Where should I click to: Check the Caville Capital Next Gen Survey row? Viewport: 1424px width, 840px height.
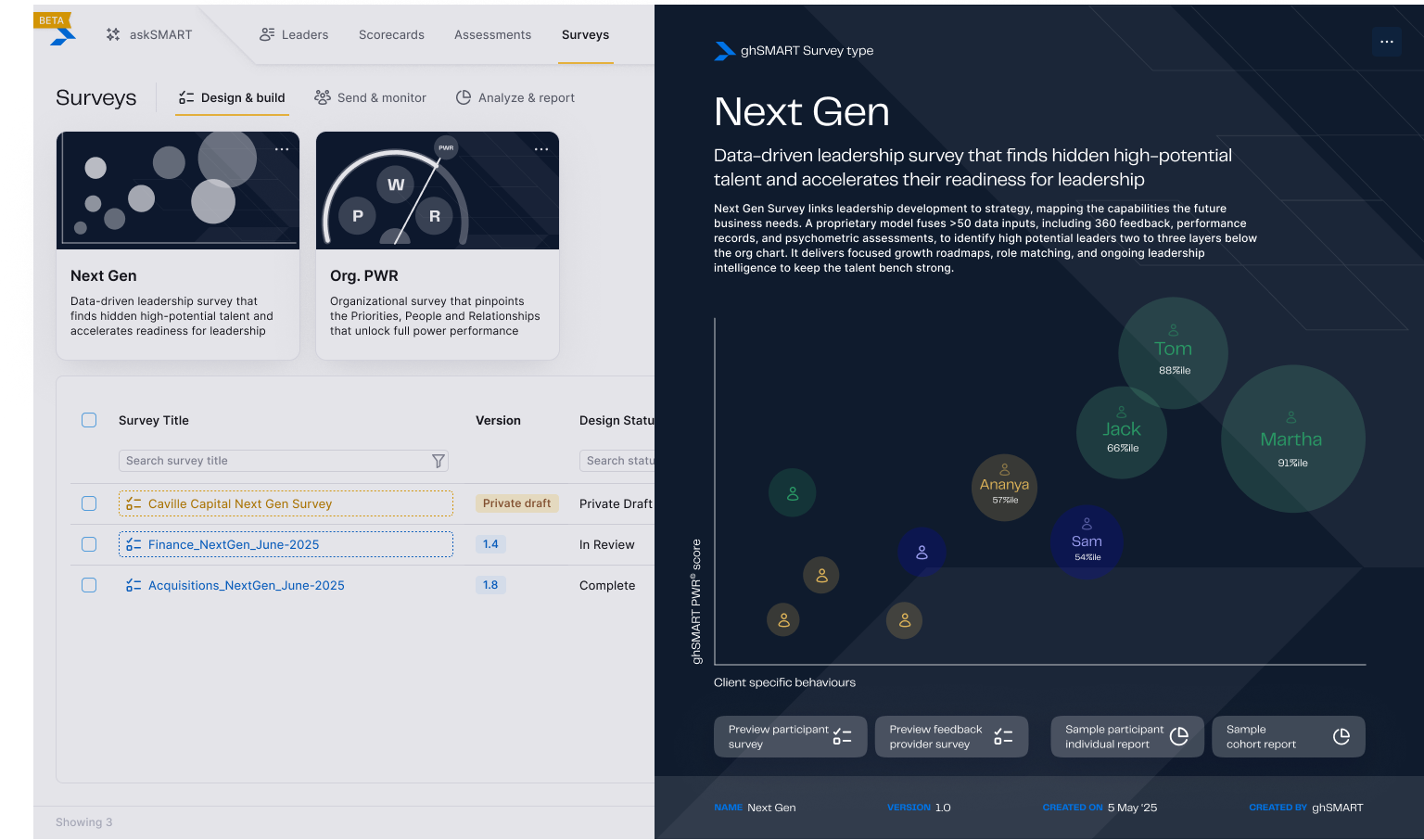coord(89,503)
